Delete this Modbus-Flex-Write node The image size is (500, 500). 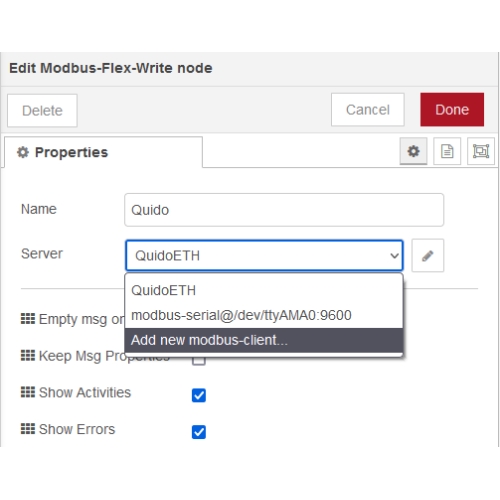[x=42, y=110]
